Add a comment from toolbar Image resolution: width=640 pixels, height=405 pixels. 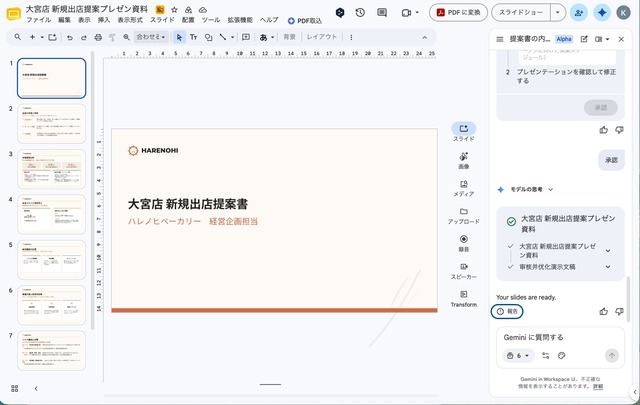click(x=246, y=37)
